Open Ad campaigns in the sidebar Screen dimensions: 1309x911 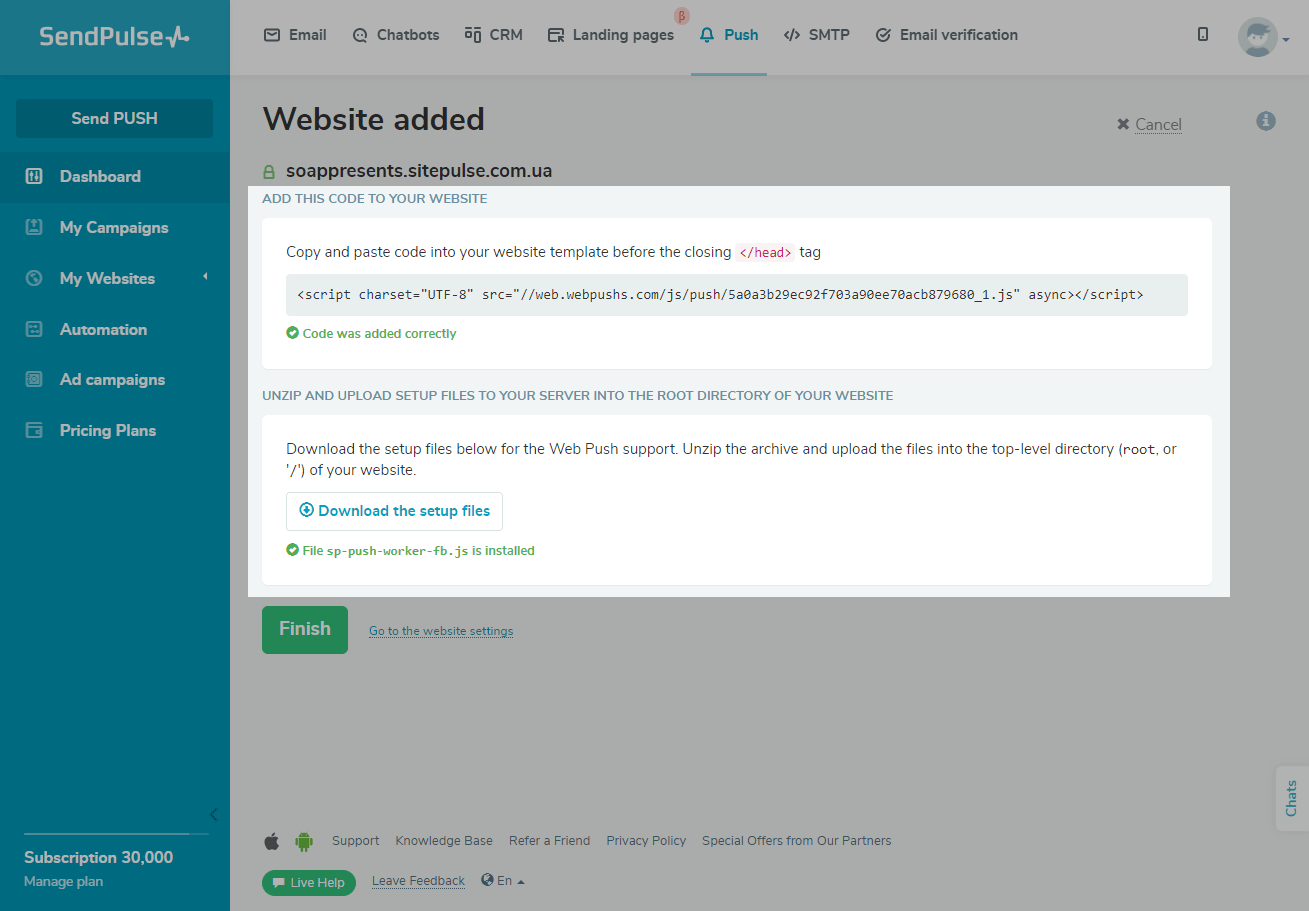(x=115, y=380)
